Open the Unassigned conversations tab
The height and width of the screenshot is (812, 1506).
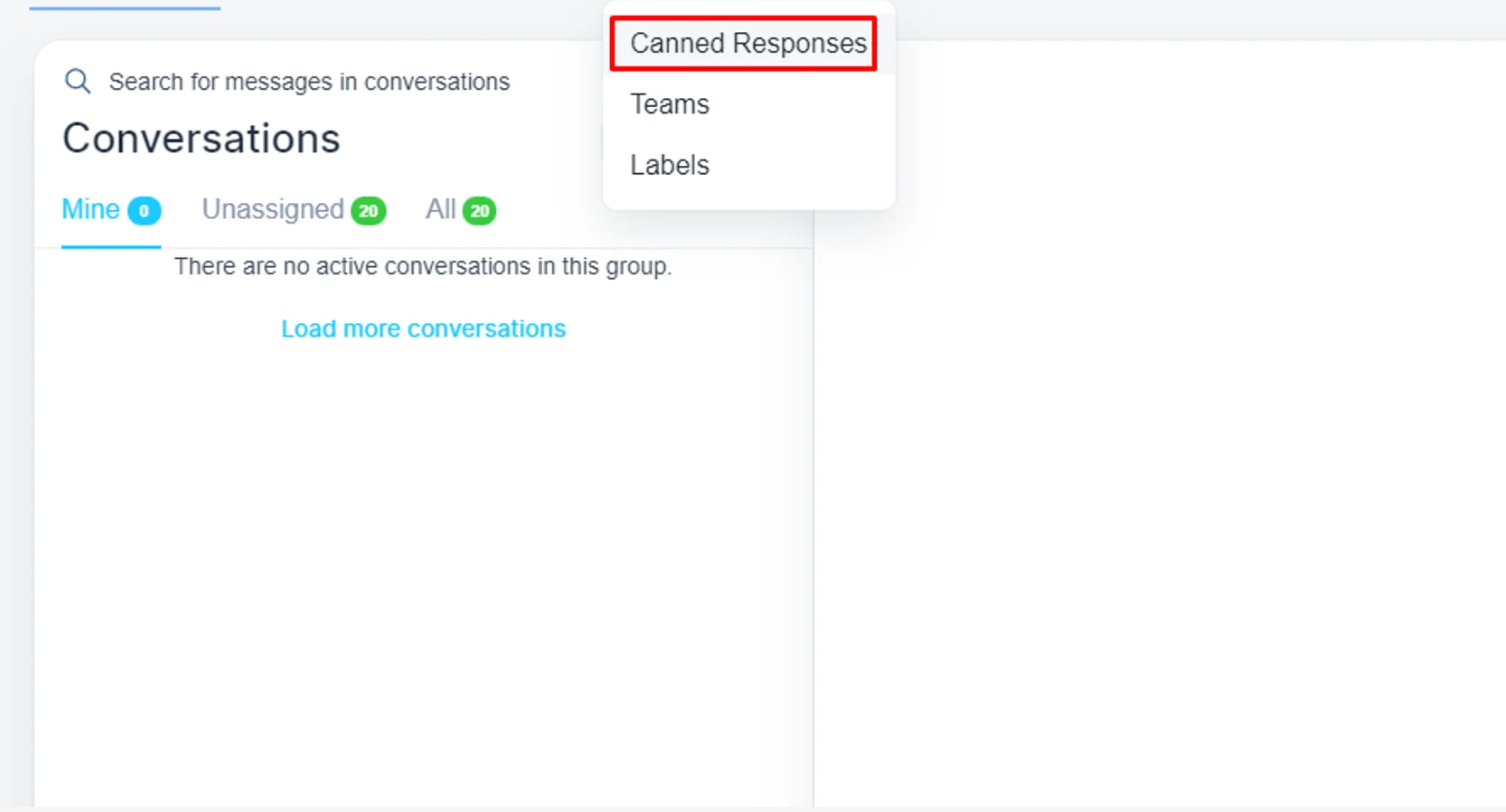point(272,210)
